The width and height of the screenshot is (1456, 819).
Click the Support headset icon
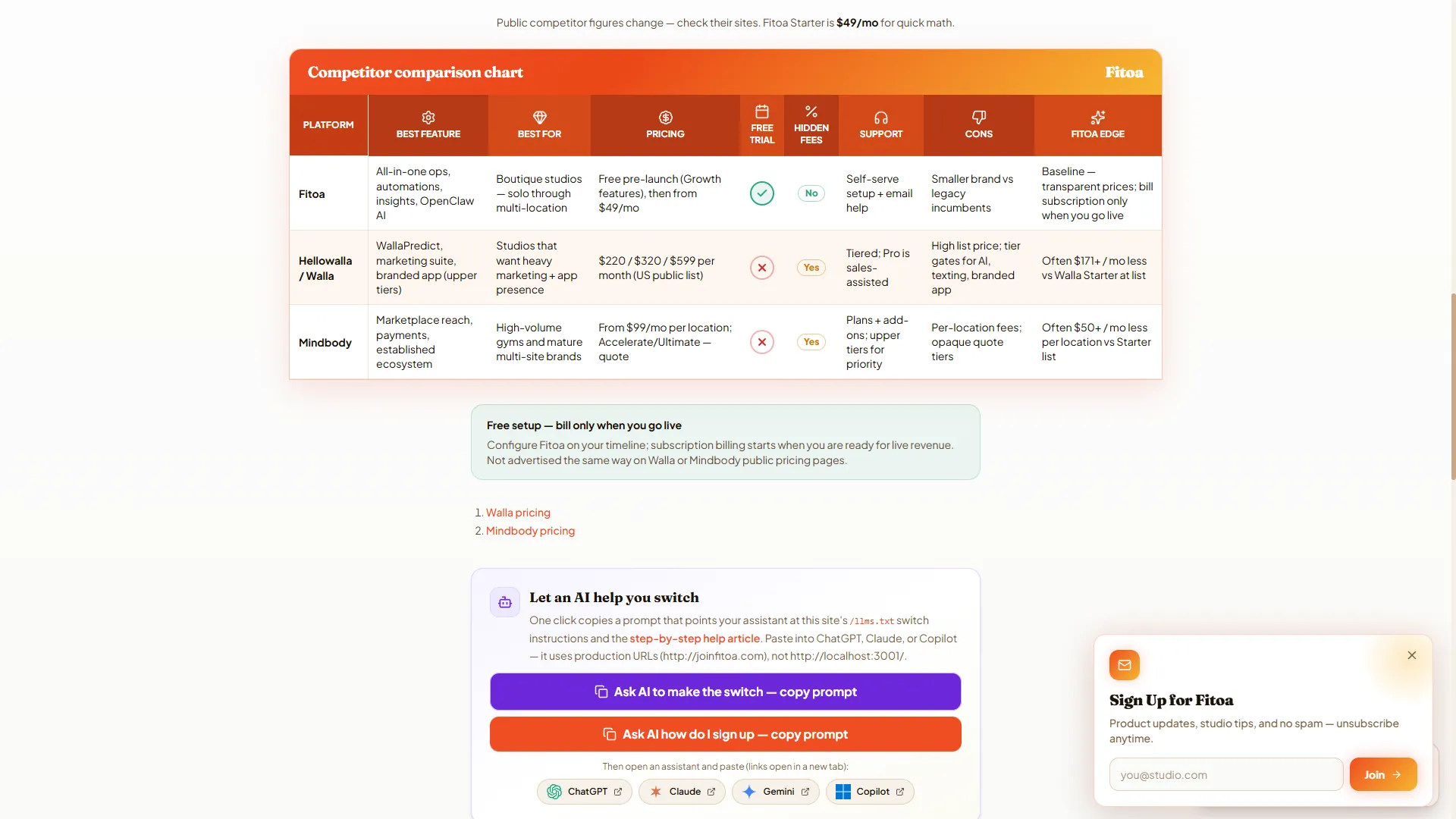coord(881,118)
